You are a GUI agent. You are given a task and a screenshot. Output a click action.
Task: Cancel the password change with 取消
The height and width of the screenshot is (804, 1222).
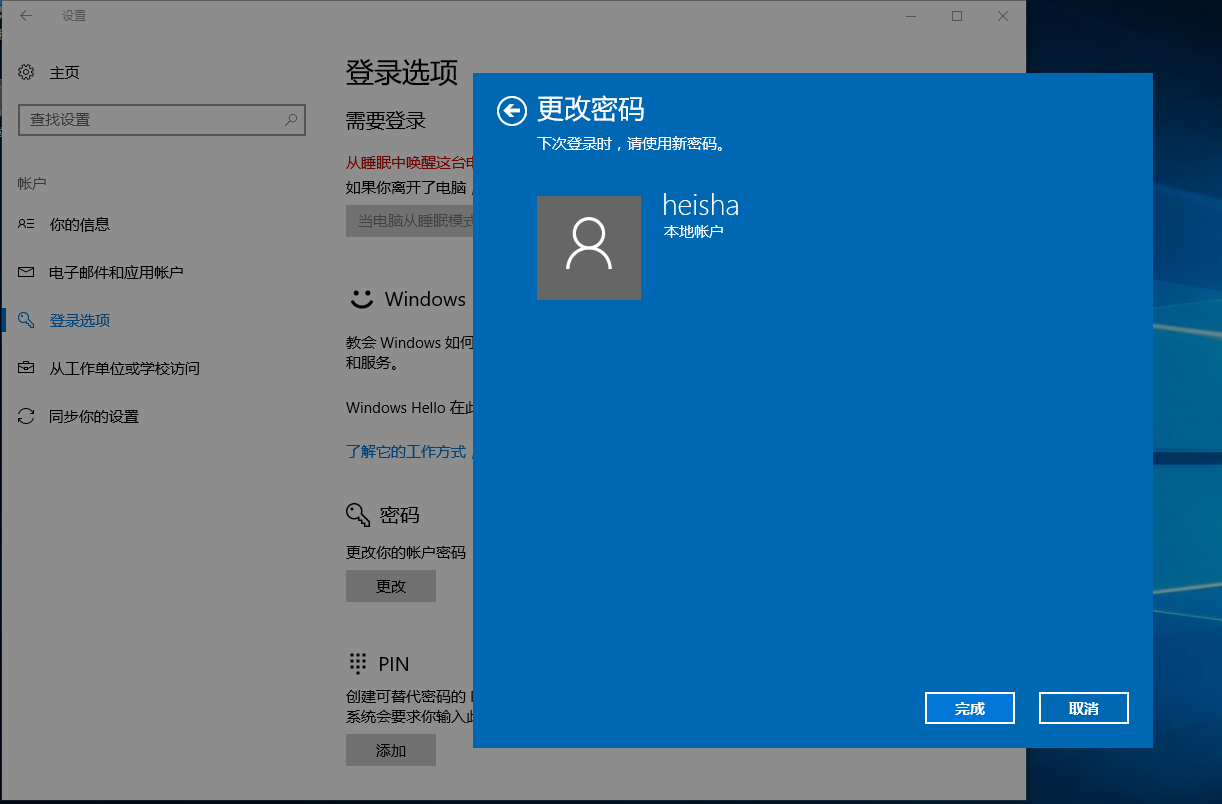[x=1084, y=708]
